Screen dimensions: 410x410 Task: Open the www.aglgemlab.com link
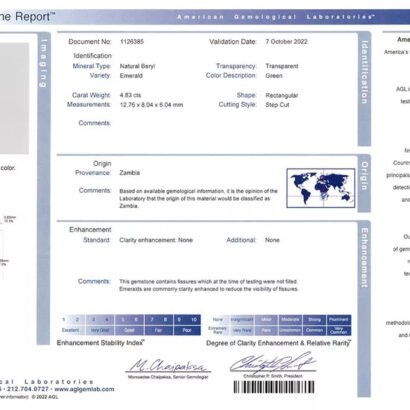coord(84,389)
